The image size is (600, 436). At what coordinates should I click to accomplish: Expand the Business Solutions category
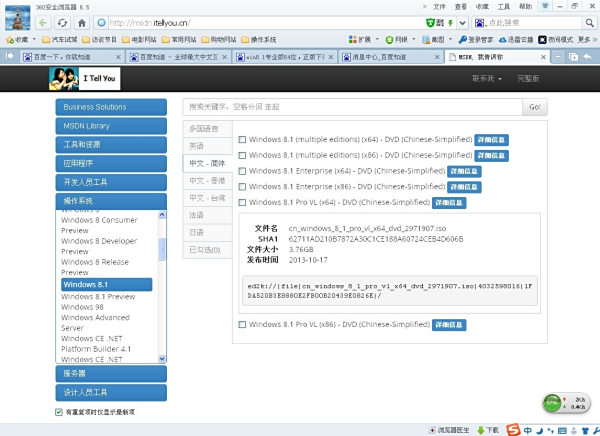point(111,107)
